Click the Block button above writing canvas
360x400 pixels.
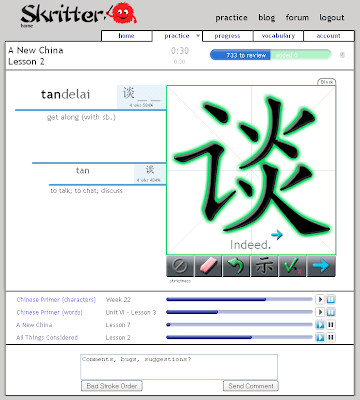click(327, 82)
